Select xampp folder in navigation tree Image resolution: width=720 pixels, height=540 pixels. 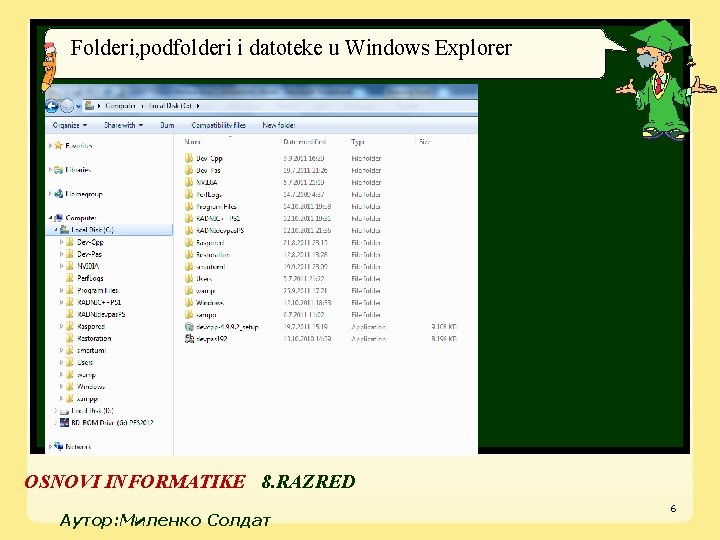click(x=87, y=399)
